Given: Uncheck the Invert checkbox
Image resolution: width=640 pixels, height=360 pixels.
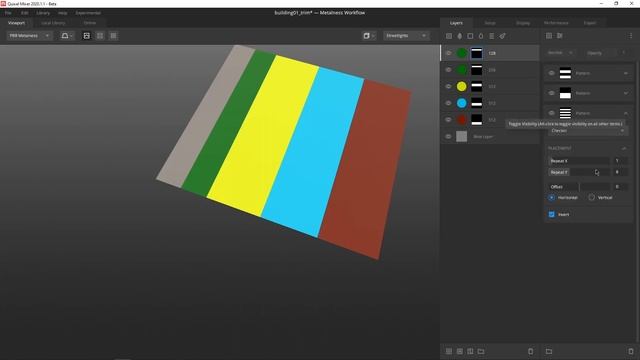Looking at the screenshot, I should pos(552,214).
